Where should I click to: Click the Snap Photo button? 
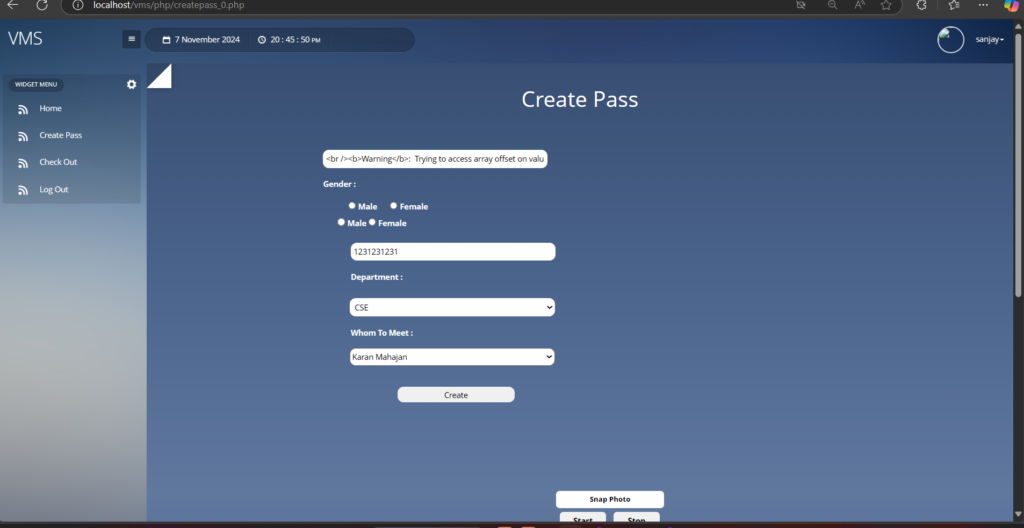tap(610, 499)
